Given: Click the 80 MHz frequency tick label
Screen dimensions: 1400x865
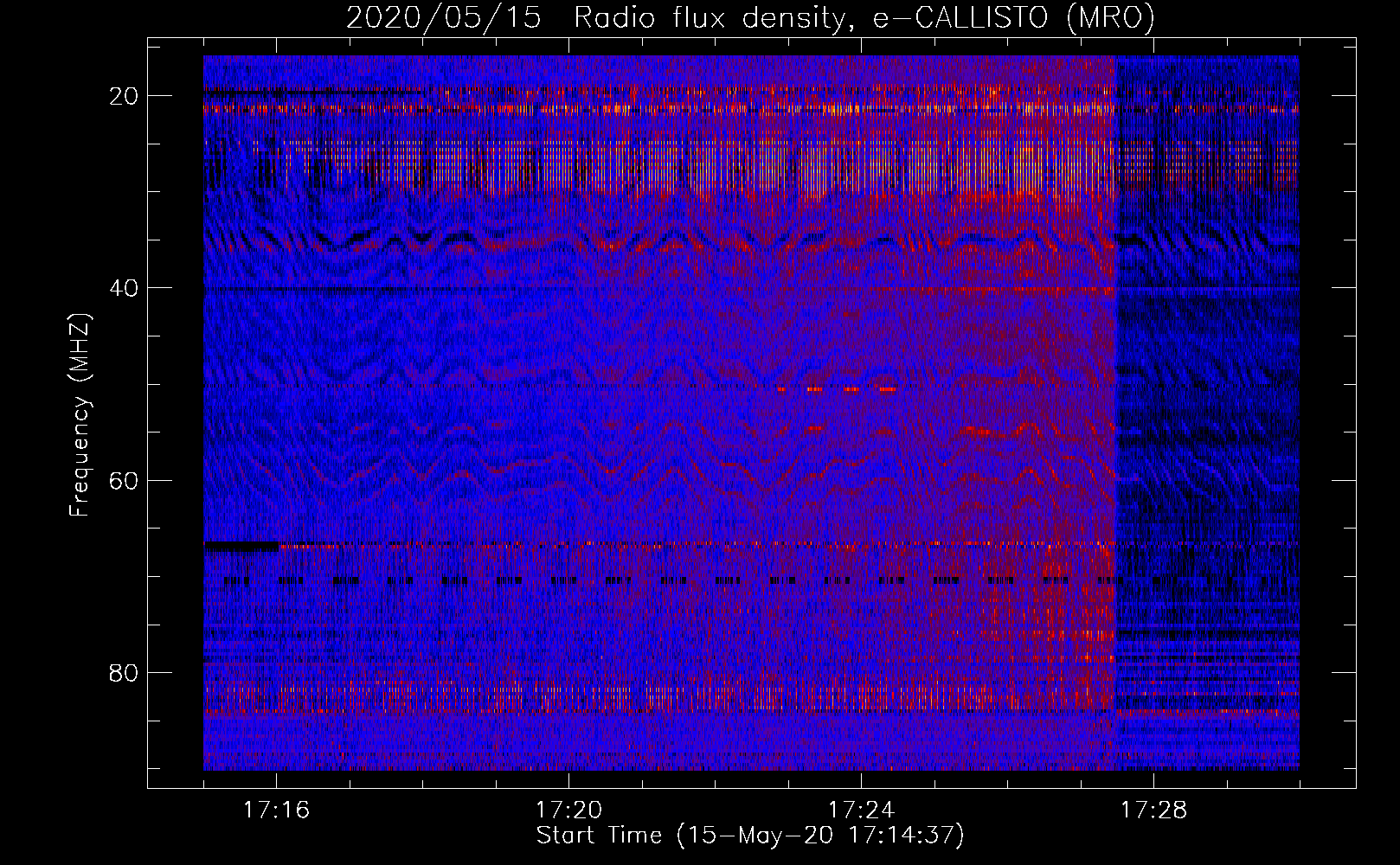Looking at the screenshot, I should 125,672.
